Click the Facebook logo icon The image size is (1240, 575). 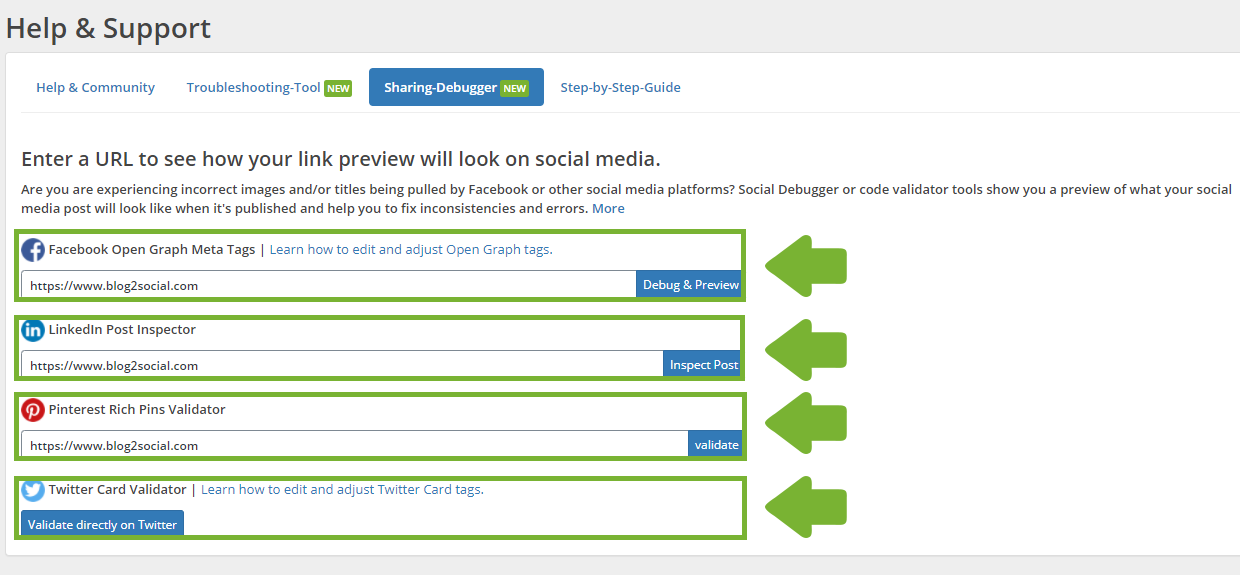tap(33, 250)
